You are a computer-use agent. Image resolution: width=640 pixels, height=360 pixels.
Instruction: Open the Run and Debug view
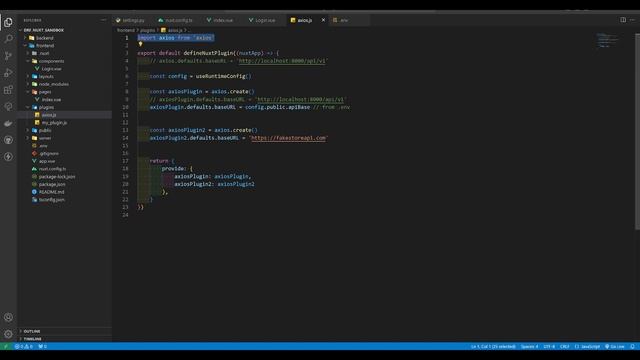8,73
